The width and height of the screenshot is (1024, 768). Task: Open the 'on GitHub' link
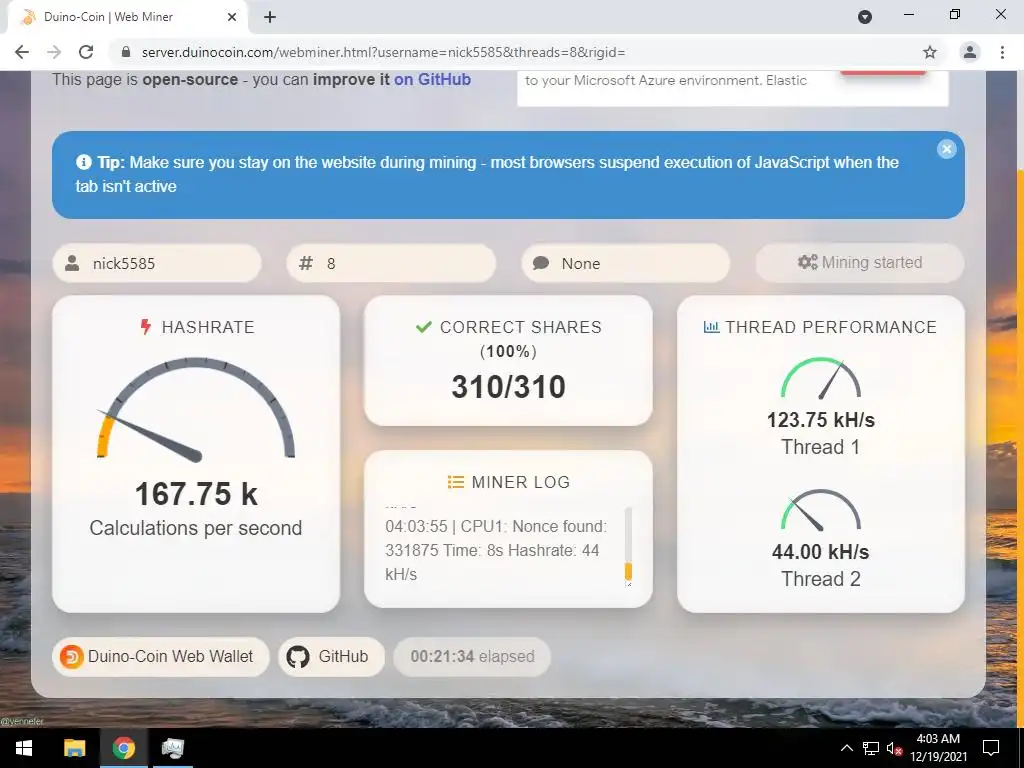coord(432,80)
